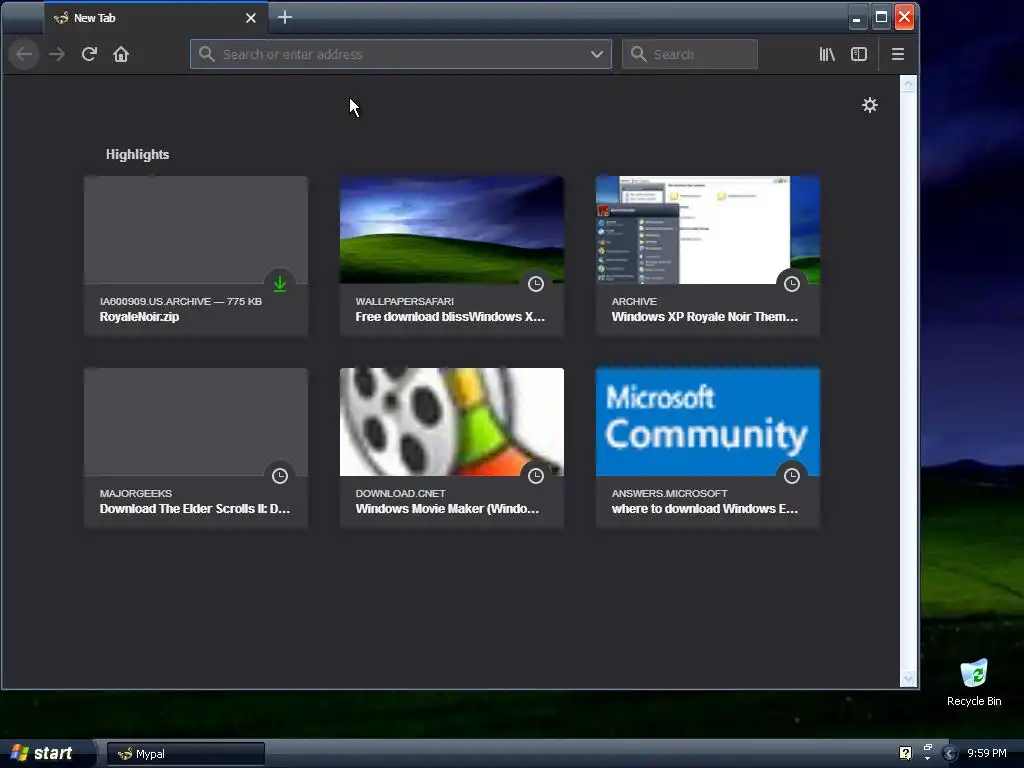Click the search or enter address field
Image resolution: width=1024 pixels, height=768 pixels.
tap(401, 54)
